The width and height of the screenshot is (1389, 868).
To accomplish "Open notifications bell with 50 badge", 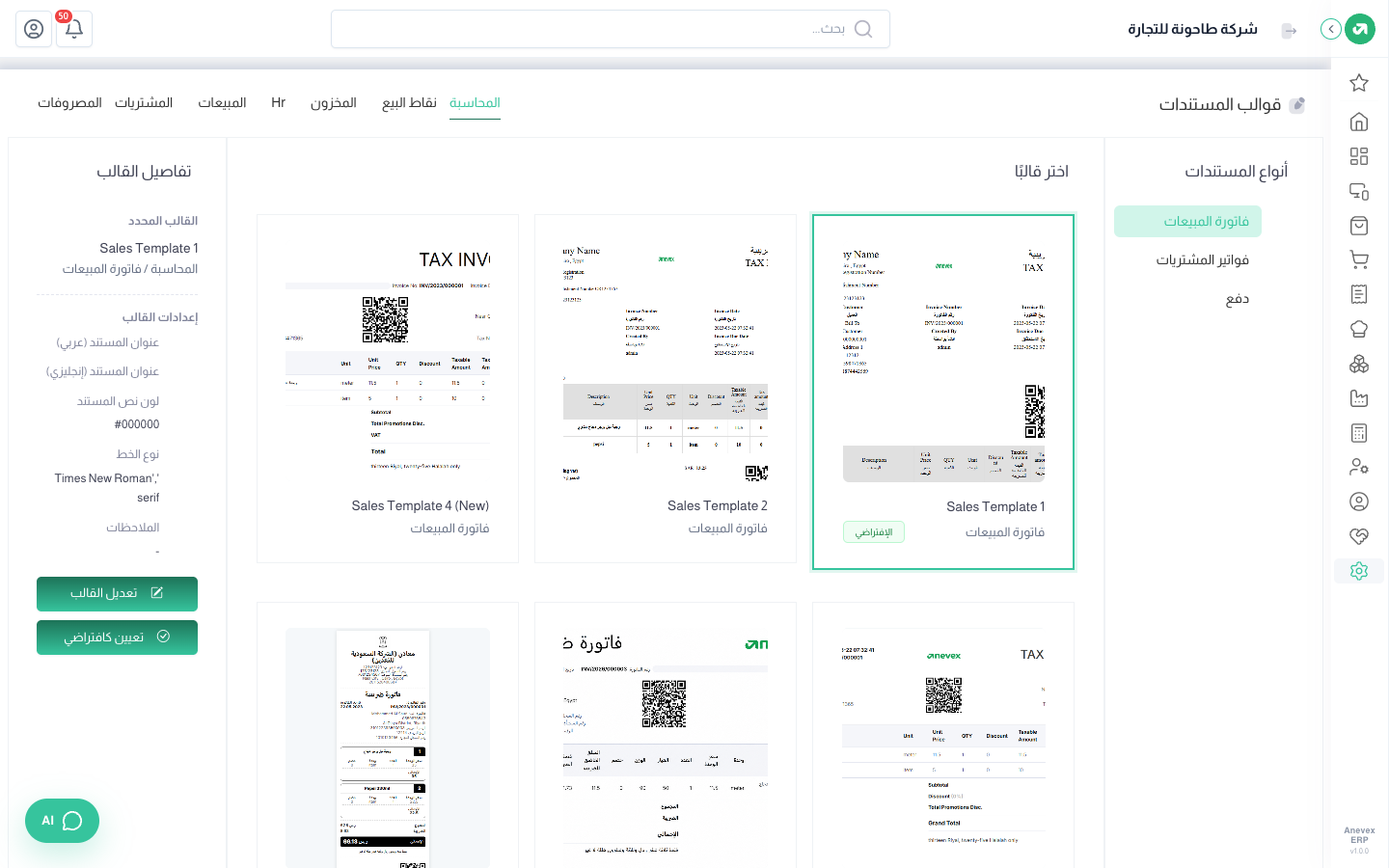I will (74, 29).
